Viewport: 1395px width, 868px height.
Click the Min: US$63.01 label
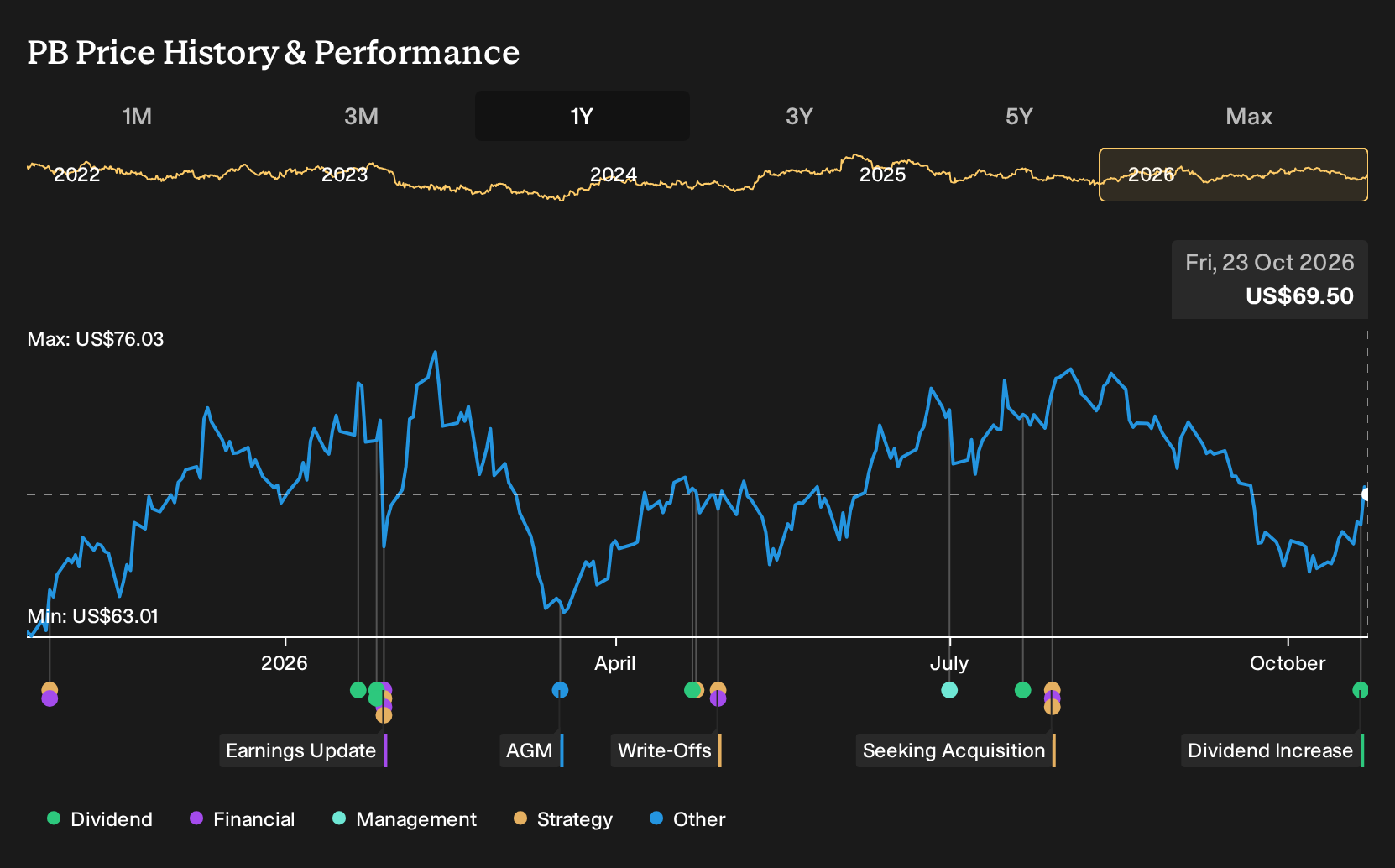[x=93, y=616]
